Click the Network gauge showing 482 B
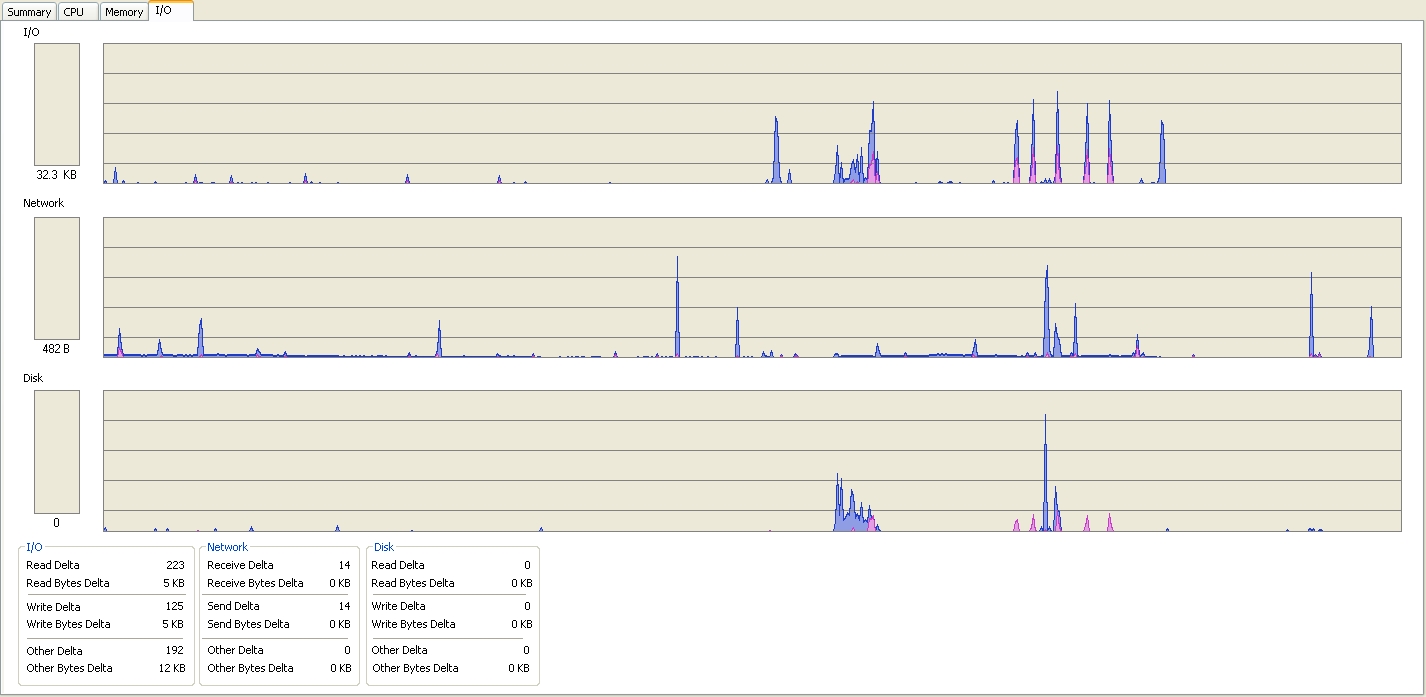Screen dimensions: 1426x697 (x=57, y=278)
